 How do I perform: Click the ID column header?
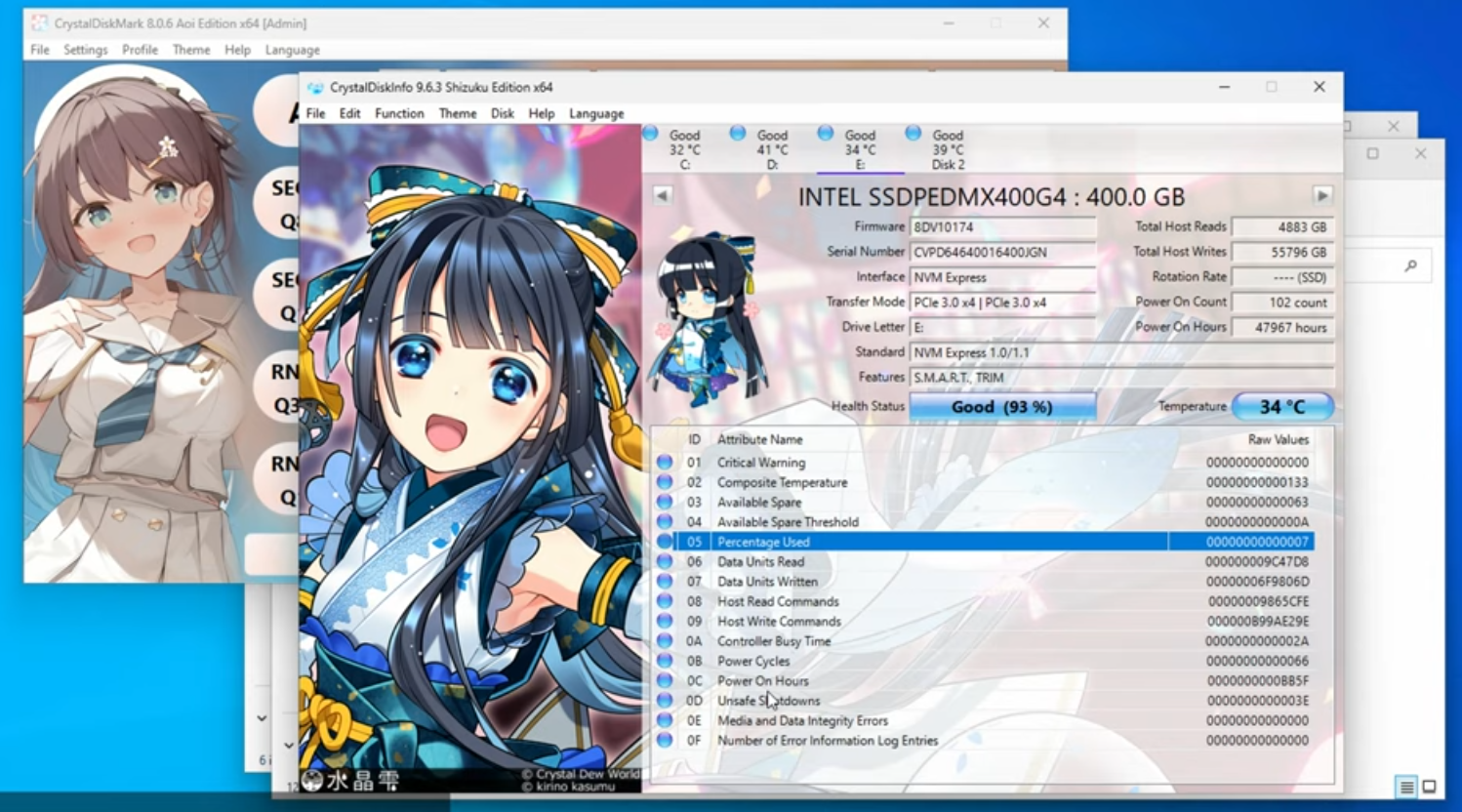pyautogui.click(x=694, y=439)
